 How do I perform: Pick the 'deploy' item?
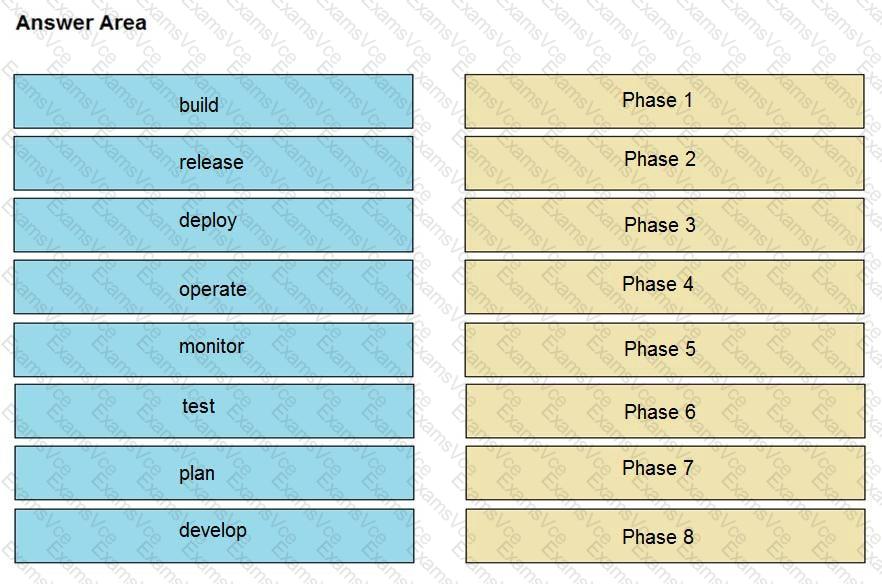pos(213,225)
